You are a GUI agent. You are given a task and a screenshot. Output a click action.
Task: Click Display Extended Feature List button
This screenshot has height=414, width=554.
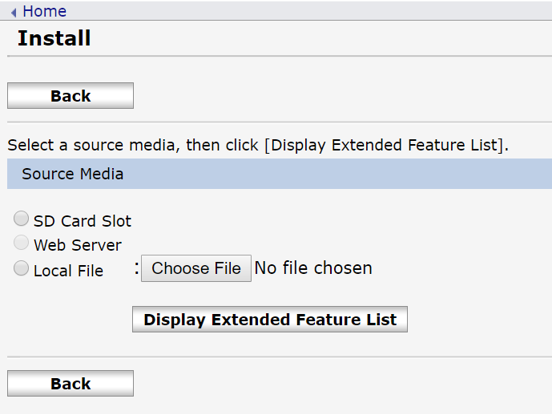point(270,319)
